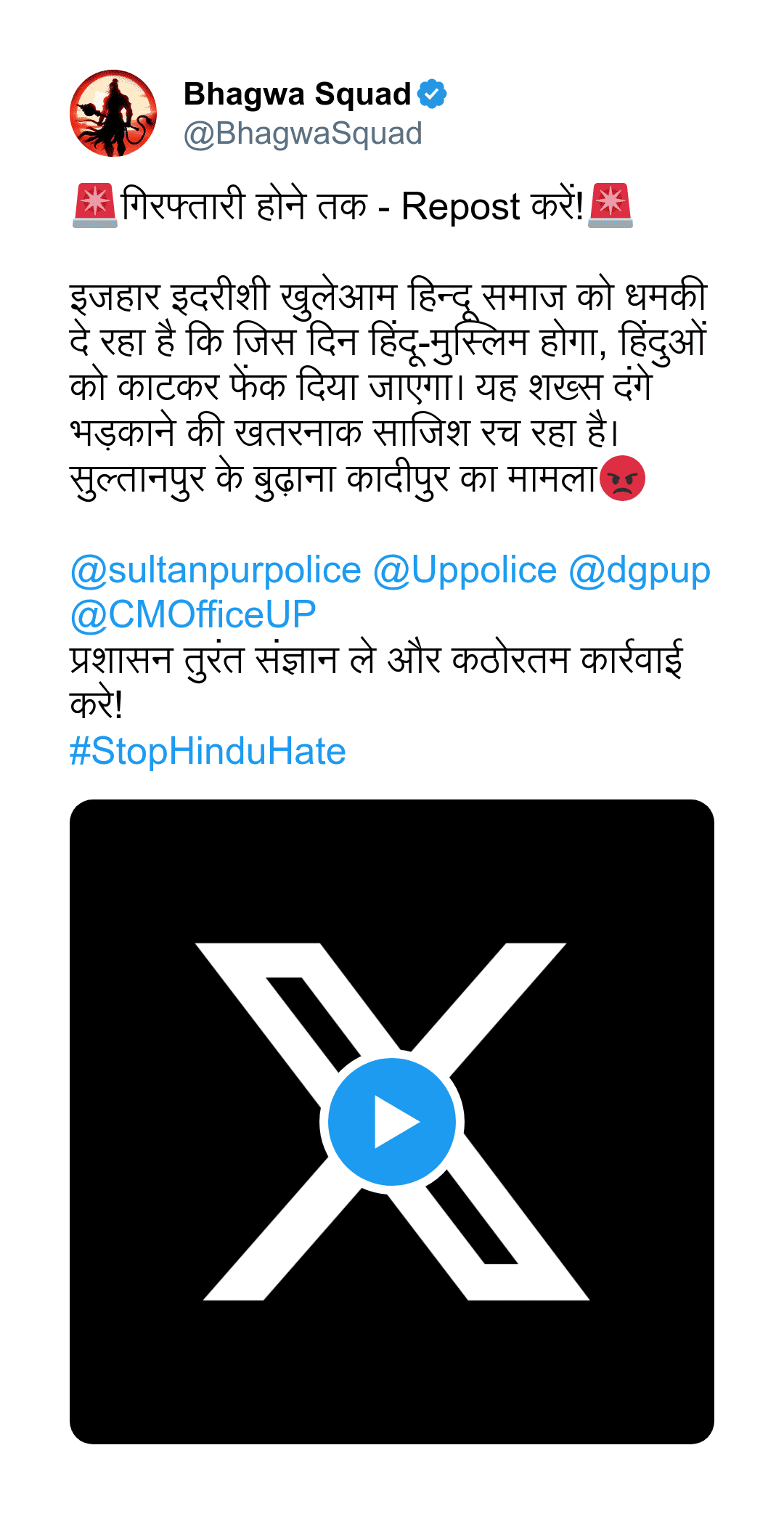Open the @CMOfficeUP mention
Viewport: 784px width, 1514px height.
[193, 615]
